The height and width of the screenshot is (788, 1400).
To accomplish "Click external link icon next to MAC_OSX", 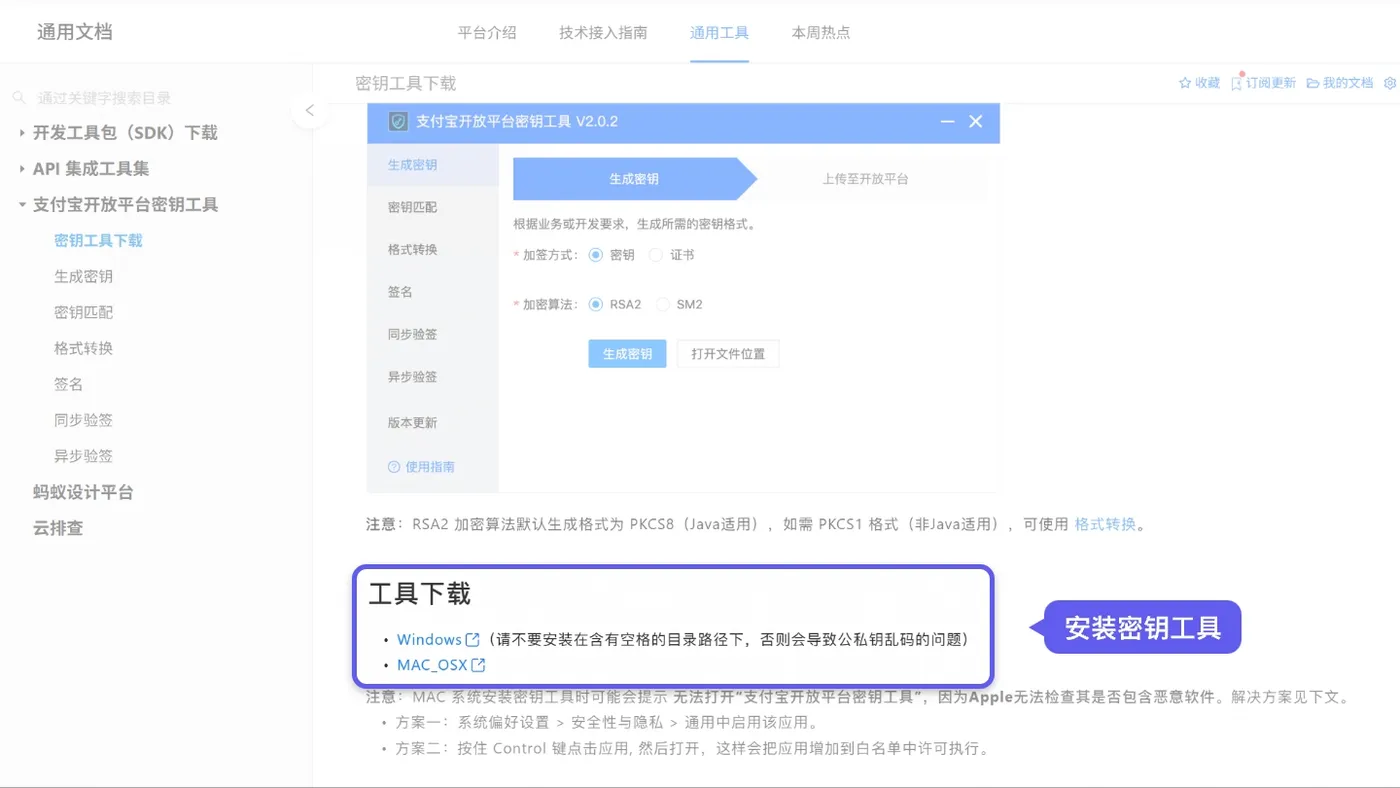I will tap(478, 665).
